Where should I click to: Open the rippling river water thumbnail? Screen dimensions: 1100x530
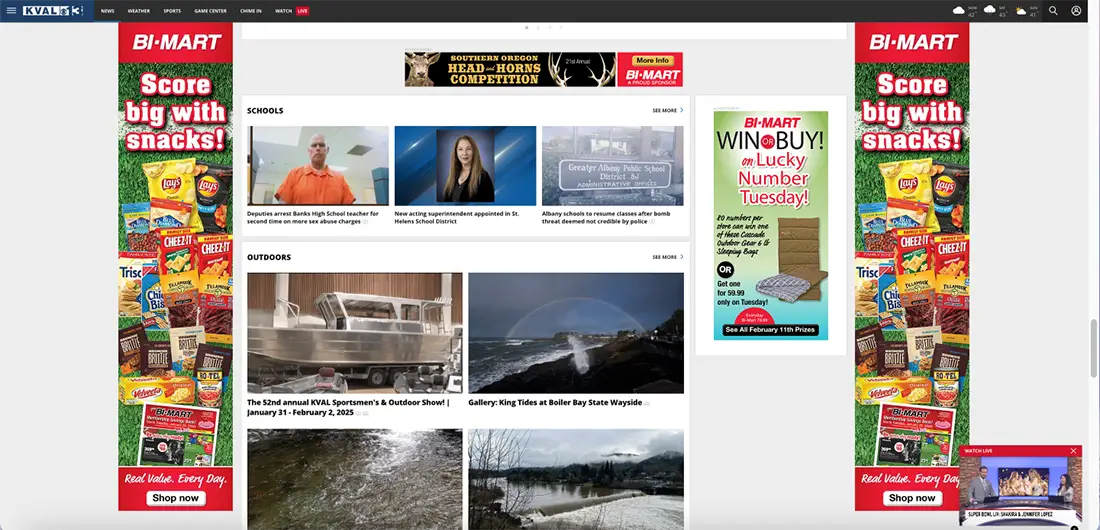pos(355,479)
